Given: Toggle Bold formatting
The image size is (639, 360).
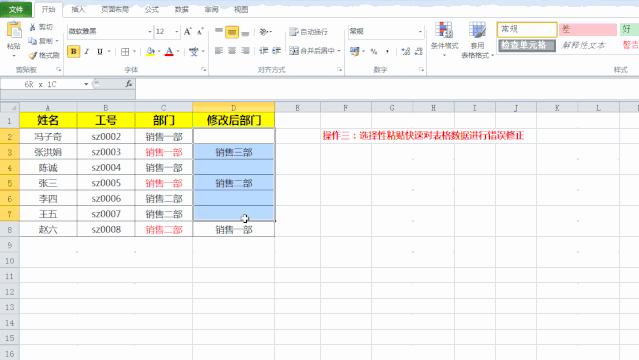Looking at the screenshot, I should (x=73, y=51).
